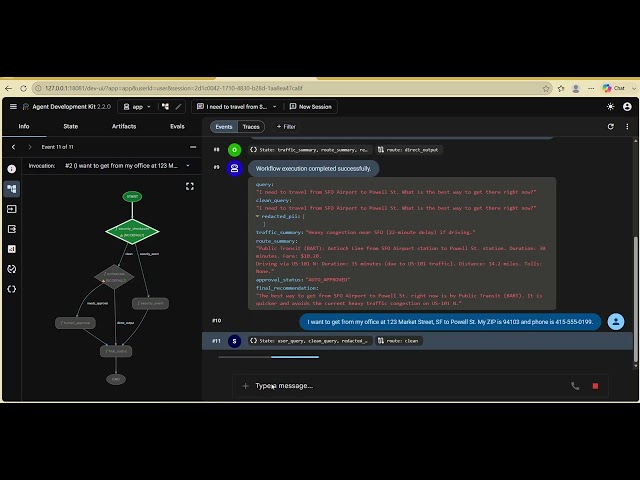640x480 pixels.
Task: Show the Events view toggle
Action: coord(224,127)
